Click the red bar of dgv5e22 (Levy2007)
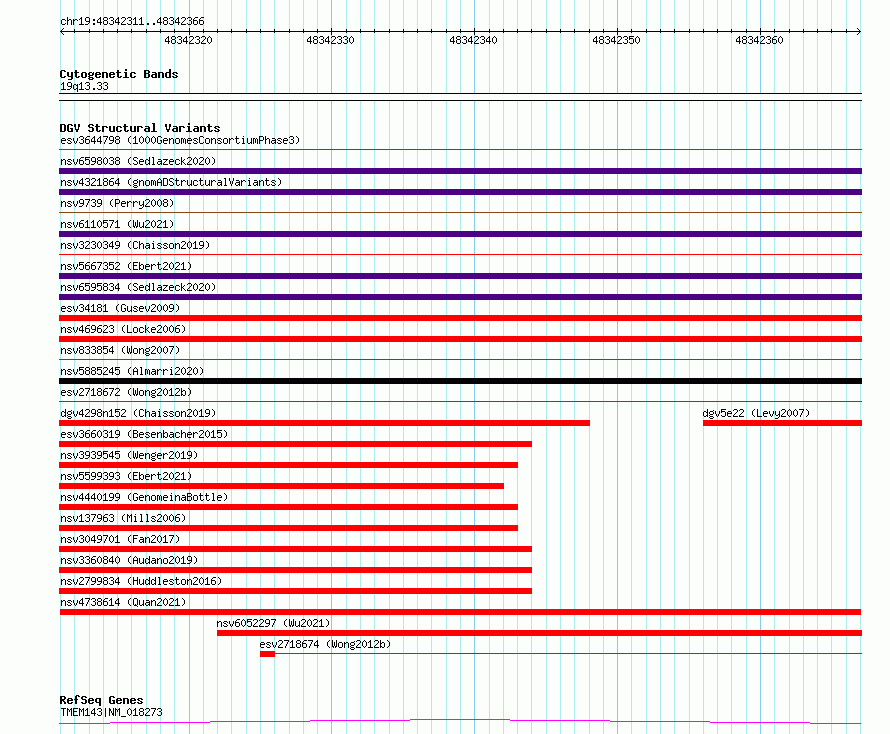This screenshot has height=734, width=890. pyautogui.click(x=782, y=423)
